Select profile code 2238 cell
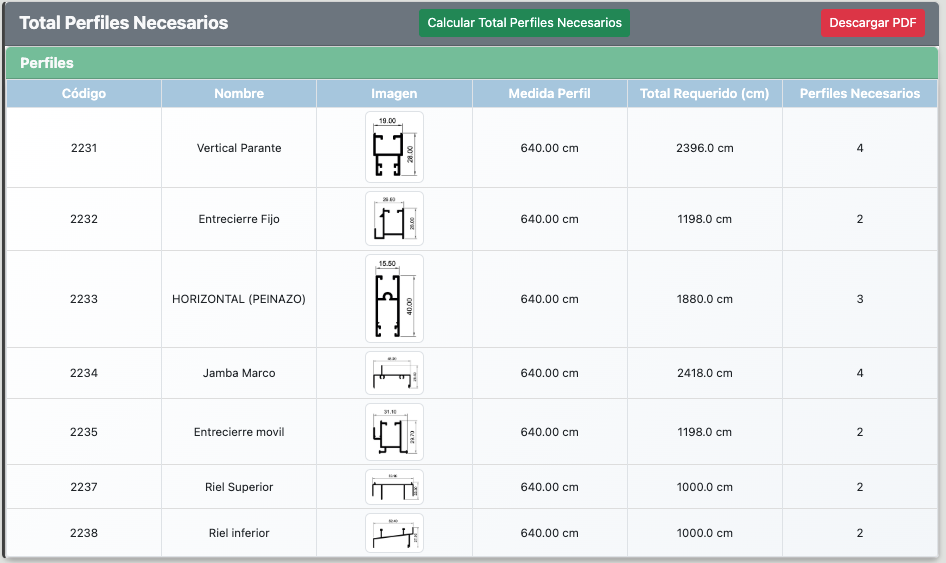The width and height of the screenshot is (946, 563). (x=84, y=533)
